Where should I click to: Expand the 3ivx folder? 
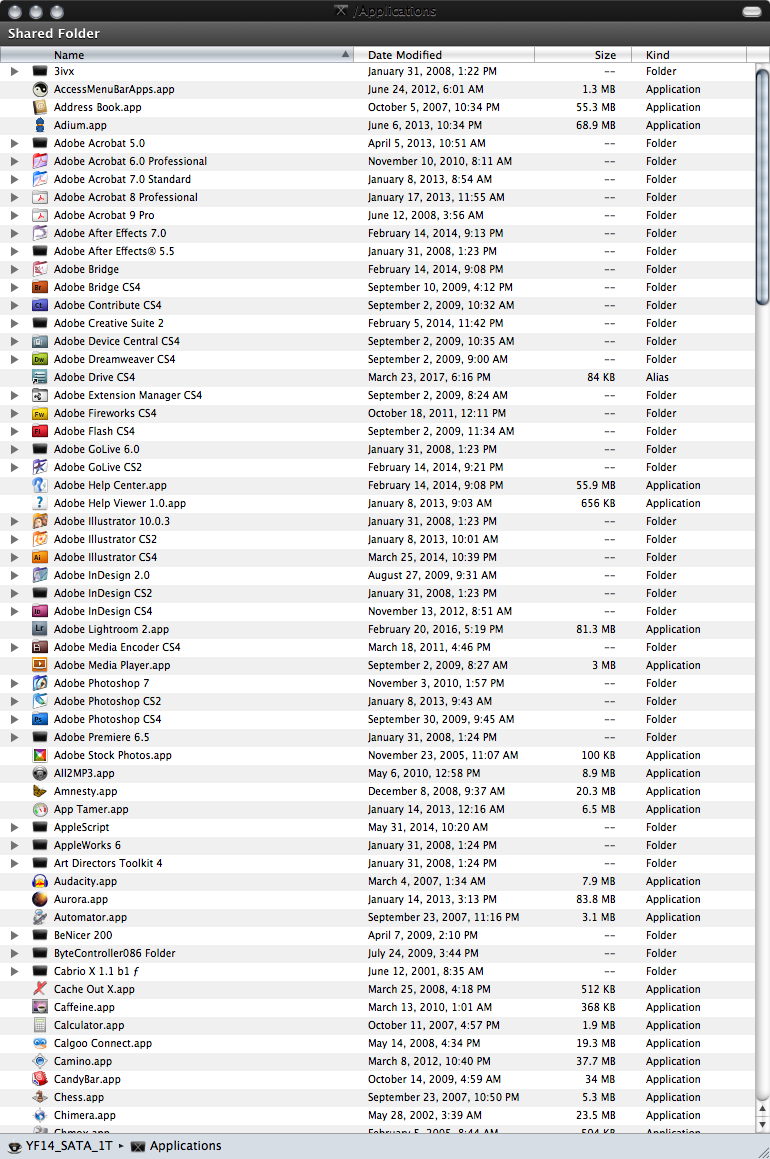point(14,72)
